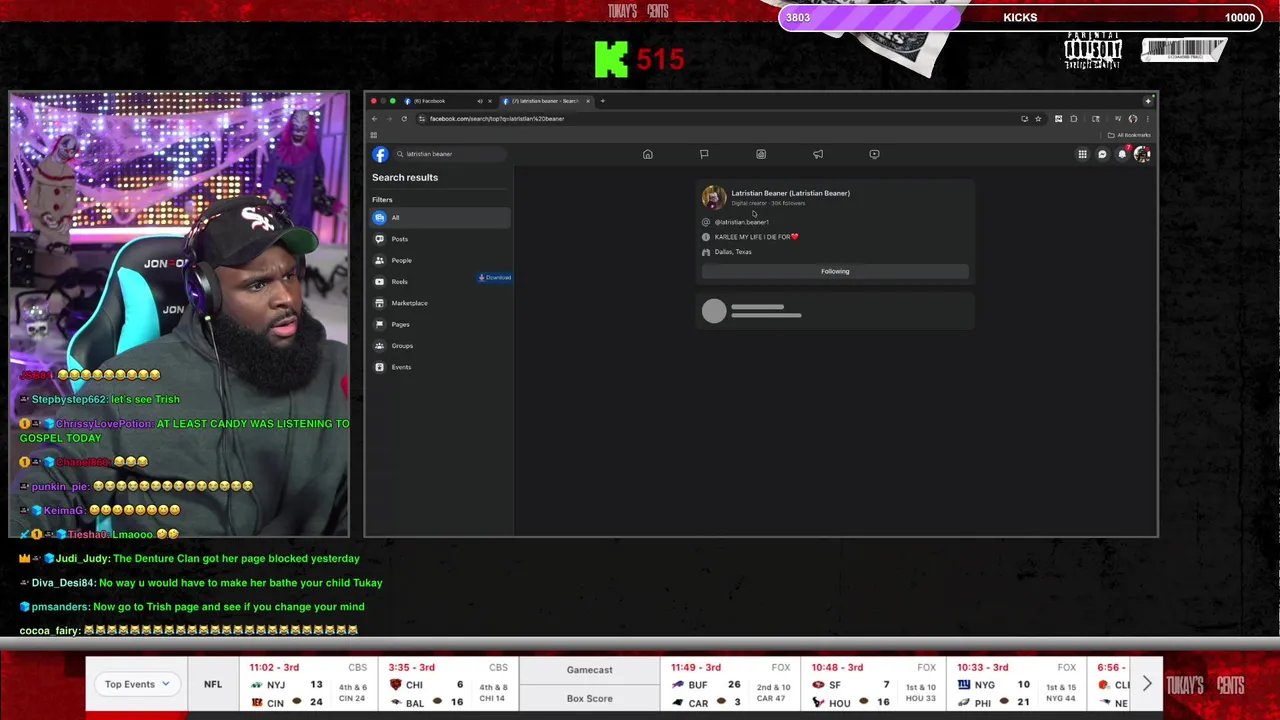The width and height of the screenshot is (1280, 720).
Task: Click the install/cast icon in address bar
Action: (x=1024, y=119)
